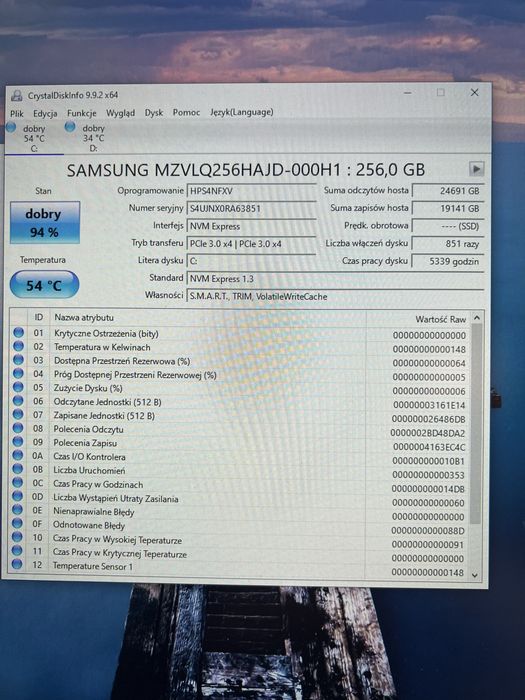The height and width of the screenshot is (700, 525).
Task: Click status icon for Nienaprawialne Błędy row
Action: 17,509
